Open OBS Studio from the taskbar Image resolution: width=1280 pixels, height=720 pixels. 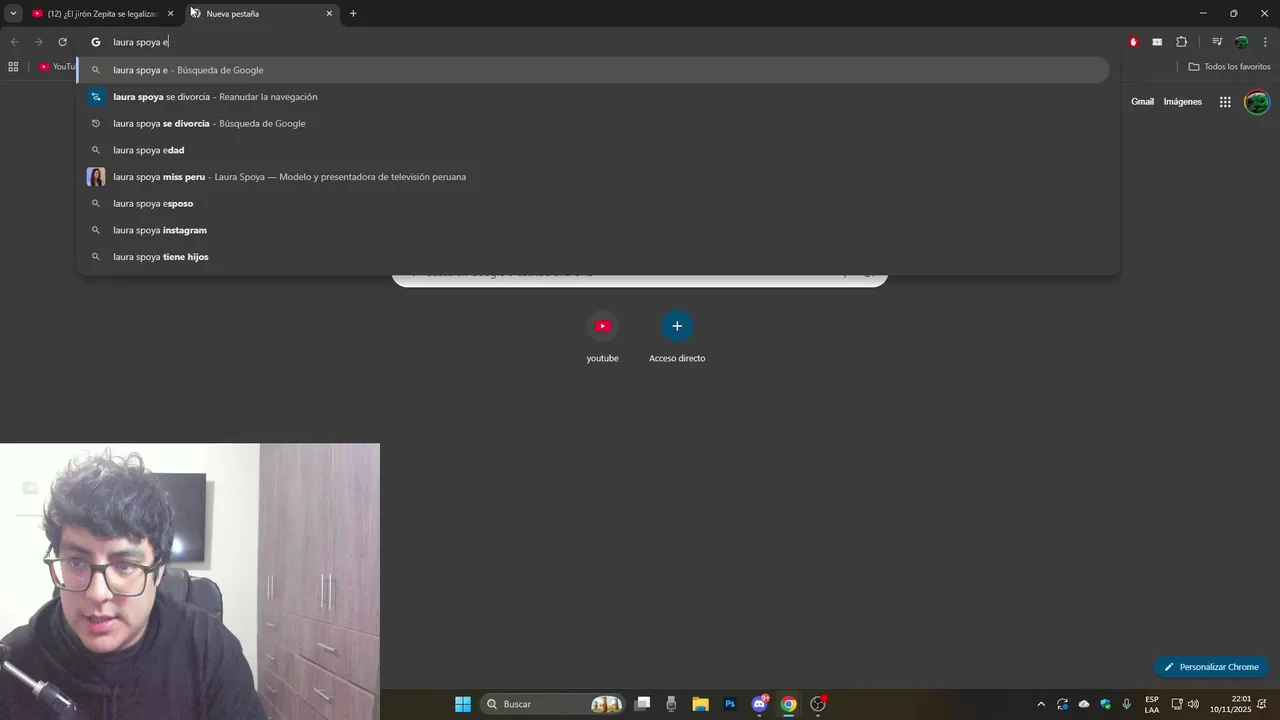pyautogui.click(x=818, y=704)
